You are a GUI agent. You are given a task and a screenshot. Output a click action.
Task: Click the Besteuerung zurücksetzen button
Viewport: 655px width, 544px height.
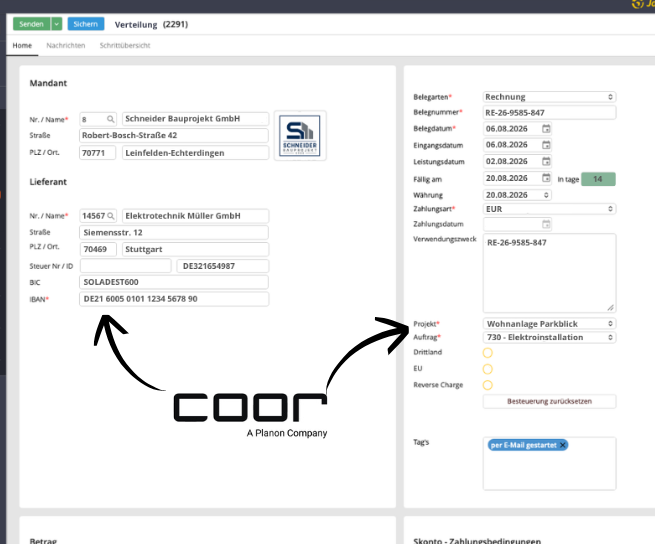tap(549, 402)
